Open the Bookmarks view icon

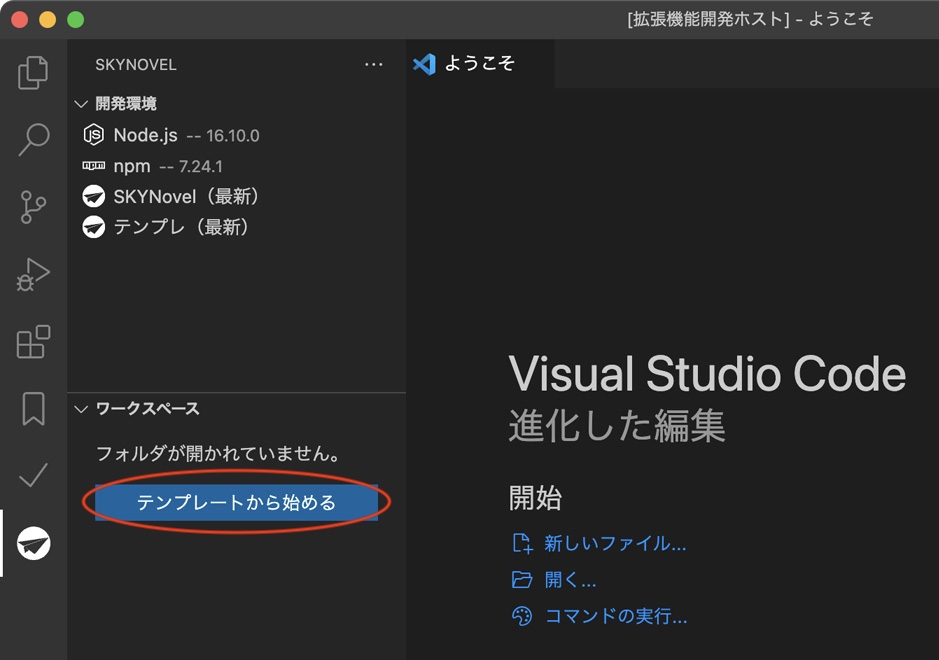point(34,409)
